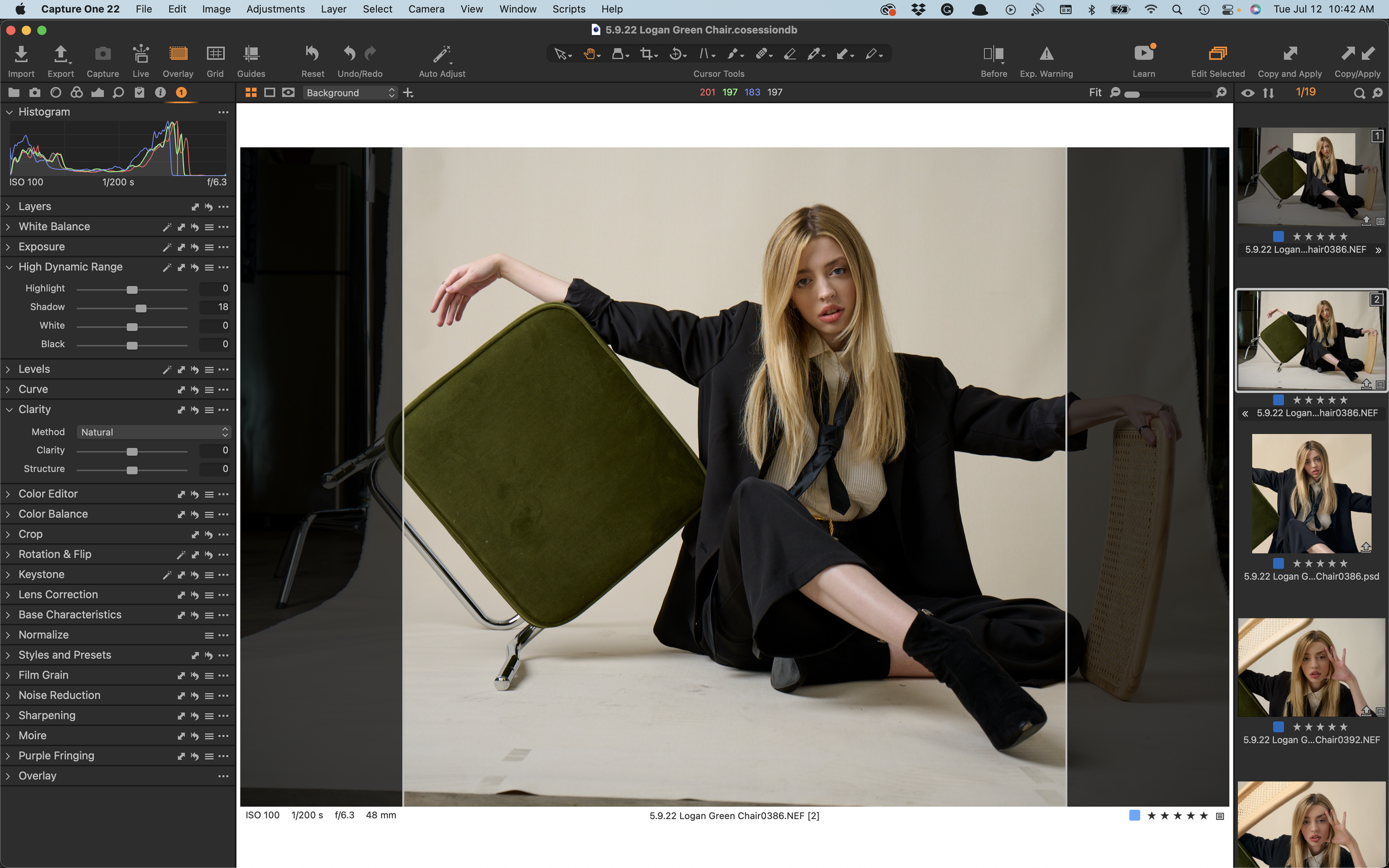Image resolution: width=1389 pixels, height=868 pixels.
Task: Open the Clarity Method dropdown
Action: 153,432
